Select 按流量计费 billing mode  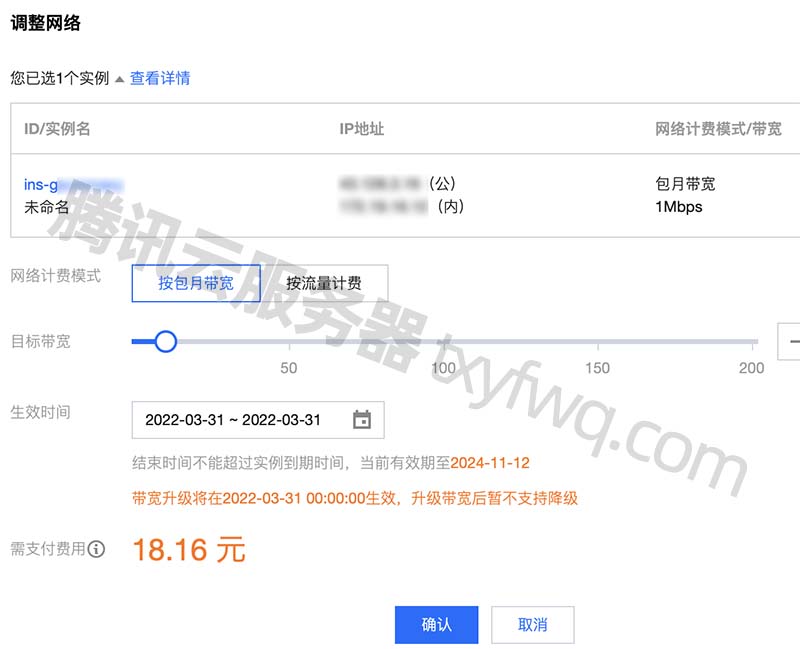(324, 283)
